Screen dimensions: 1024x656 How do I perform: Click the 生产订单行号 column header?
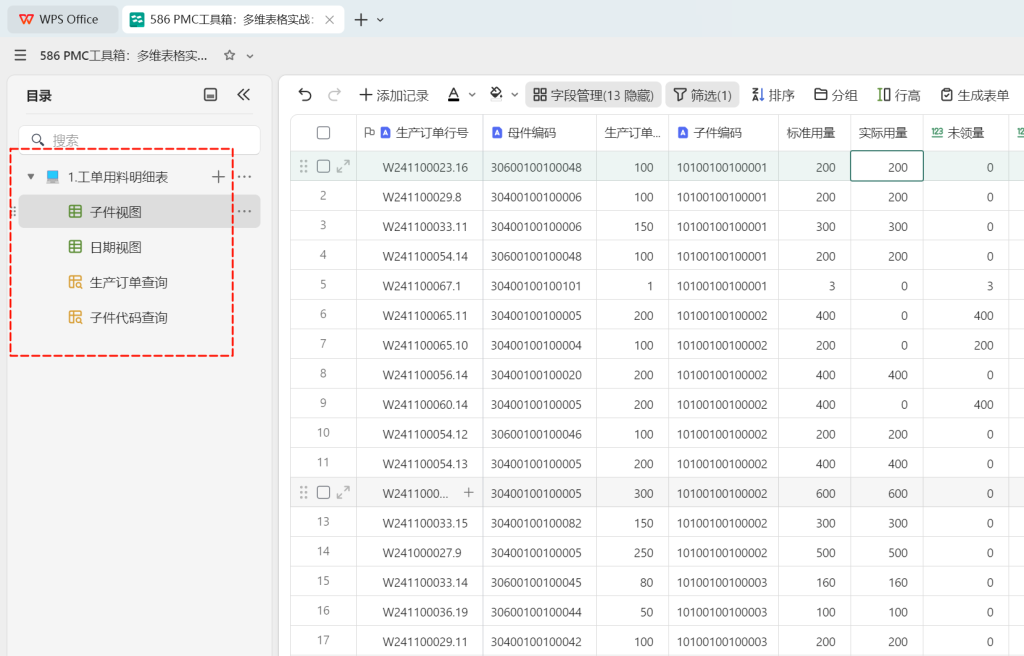tap(420, 133)
